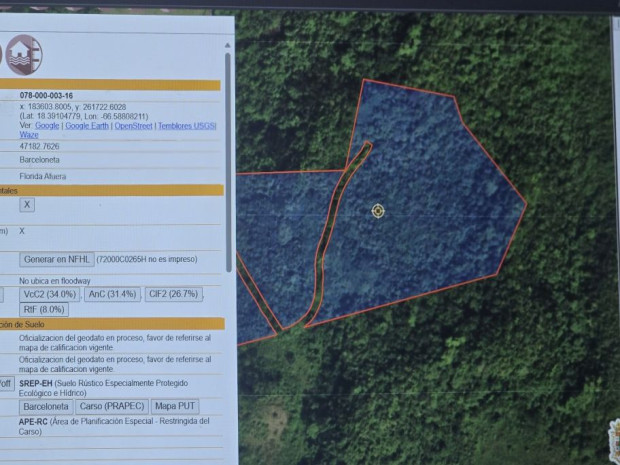This screenshot has width=620, height=465.
Task: Open the Carso (PRAPEC) button
Action: [x=112, y=407]
